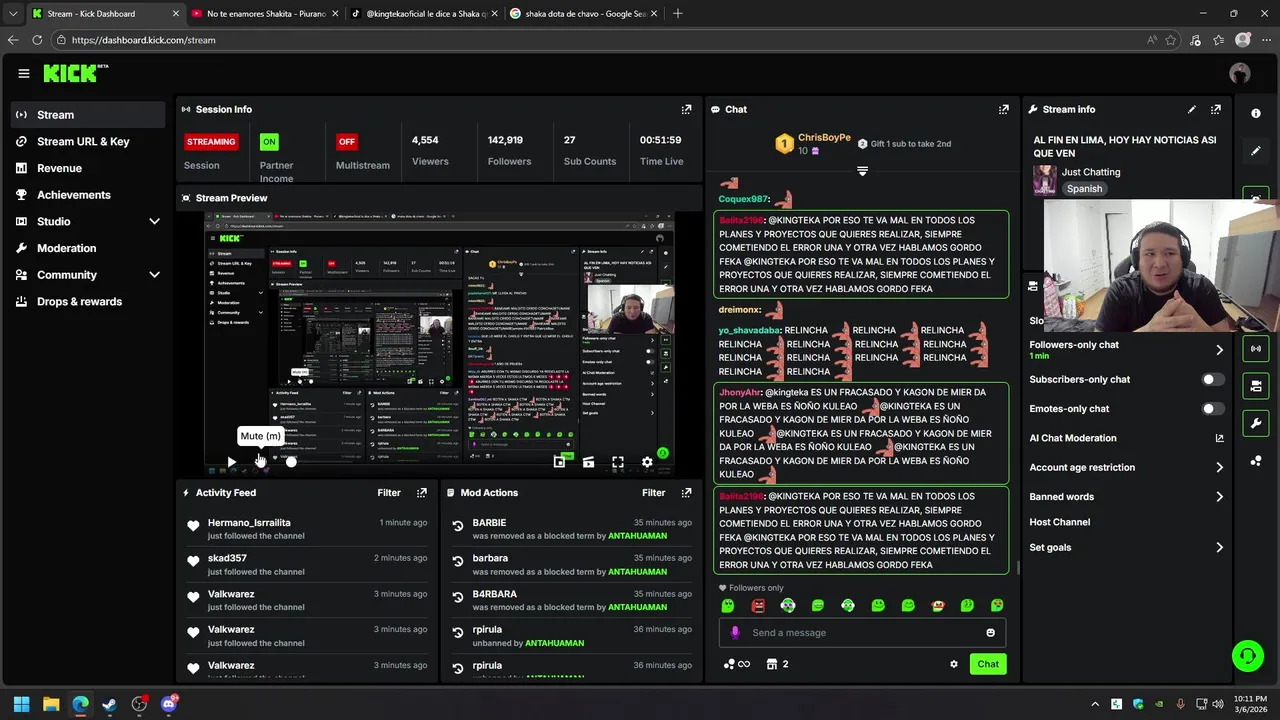Adjust the preview volume slider
Image resolution: width=1280 pixels, height=720 pixels.
291,462
